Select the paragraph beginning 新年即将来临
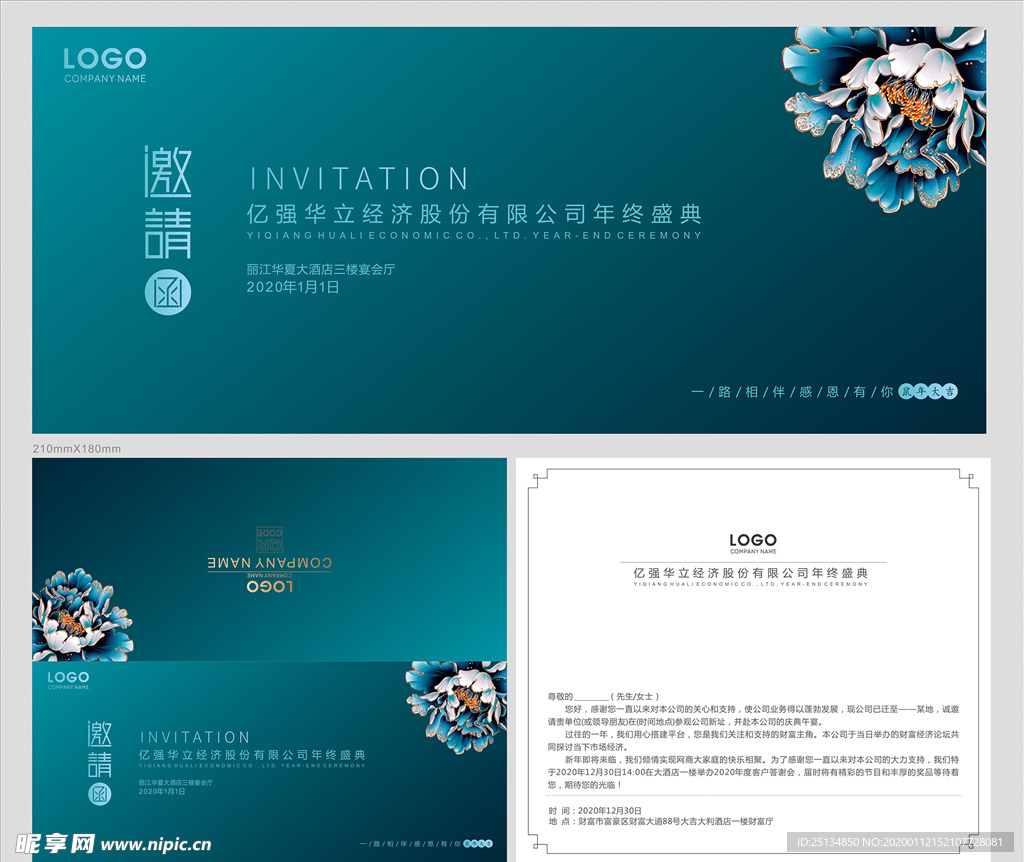 point(753,772)
